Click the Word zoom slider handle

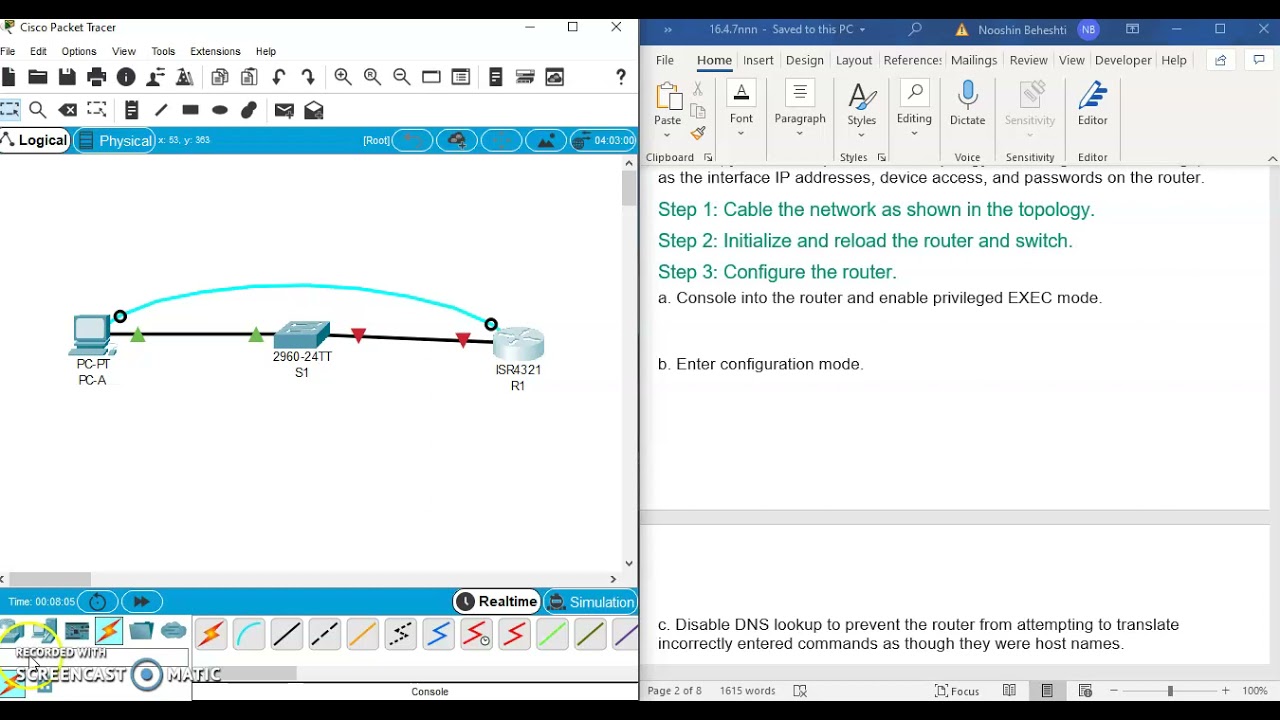[1170, 691]
